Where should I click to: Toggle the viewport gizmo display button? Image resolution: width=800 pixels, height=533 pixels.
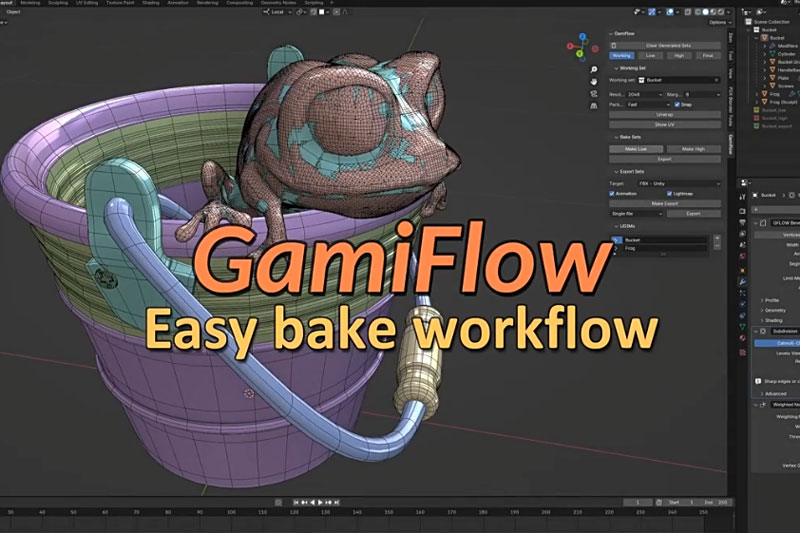pyautogui.click(x=652, y=12)
